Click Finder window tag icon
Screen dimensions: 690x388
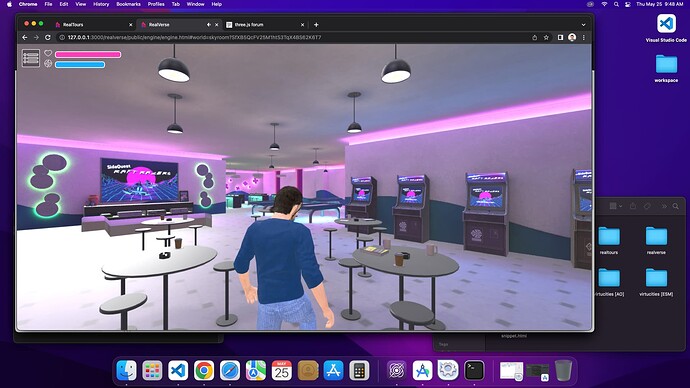pyautogui.click(x=647, y=206)
